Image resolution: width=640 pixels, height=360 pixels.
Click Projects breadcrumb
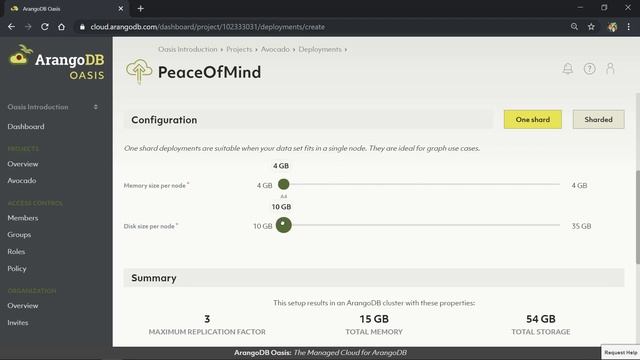239,49
